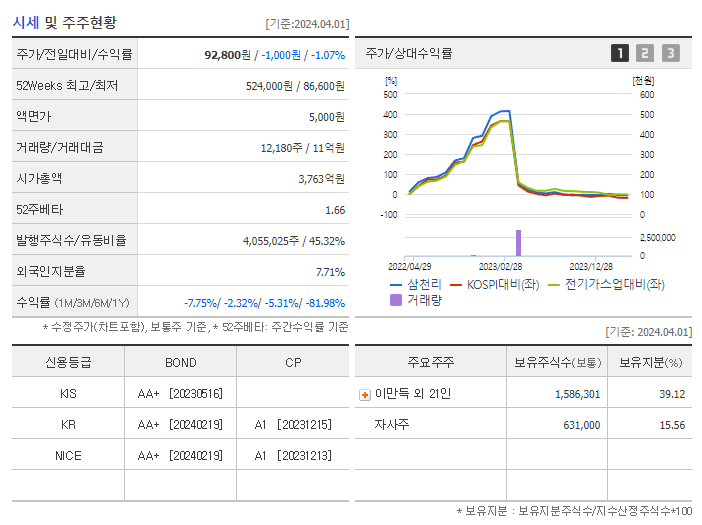Click the -7.75% 1M return value
702x525 pixels.
click(x=200, y=303)
